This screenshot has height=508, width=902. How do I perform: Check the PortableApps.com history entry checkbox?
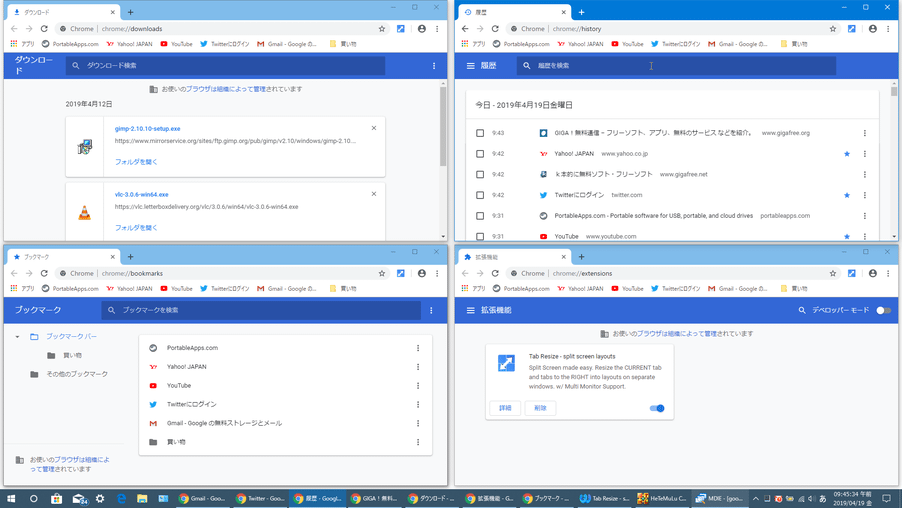point(480,216)
